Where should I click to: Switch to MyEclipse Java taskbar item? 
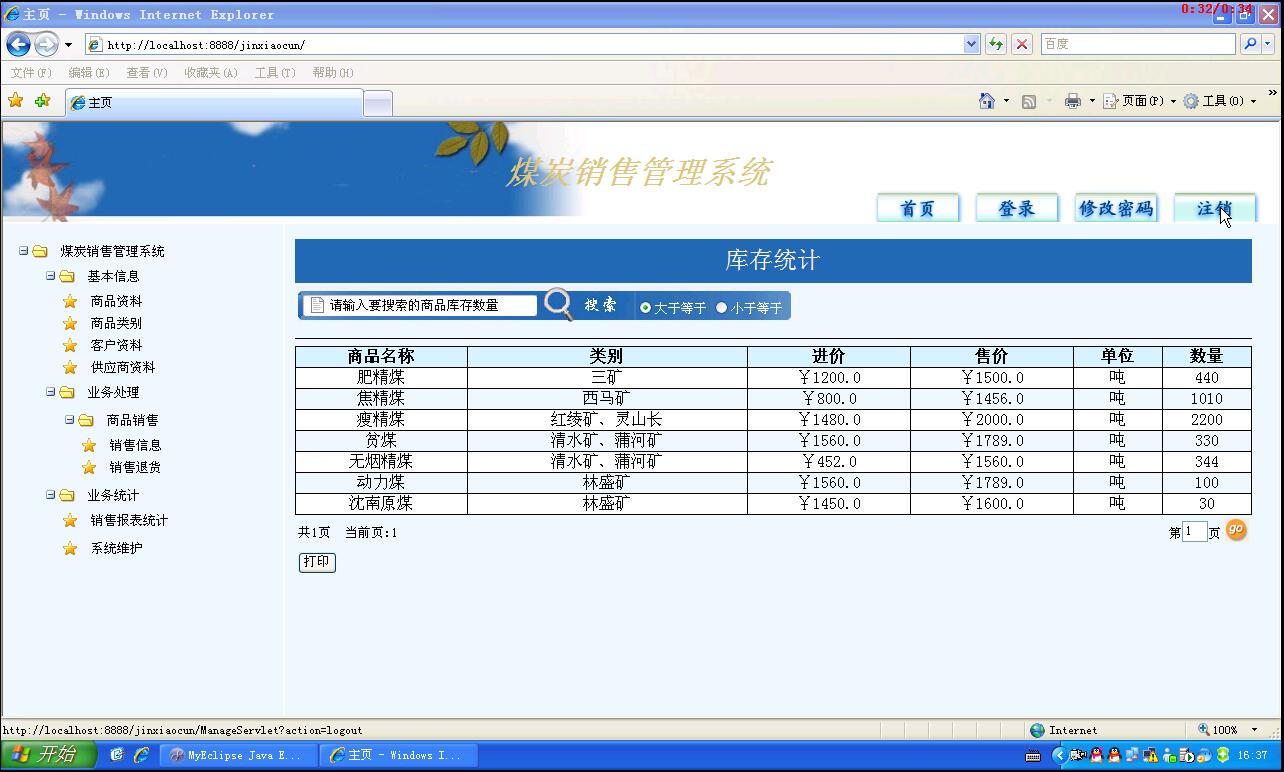coord(241,755)
